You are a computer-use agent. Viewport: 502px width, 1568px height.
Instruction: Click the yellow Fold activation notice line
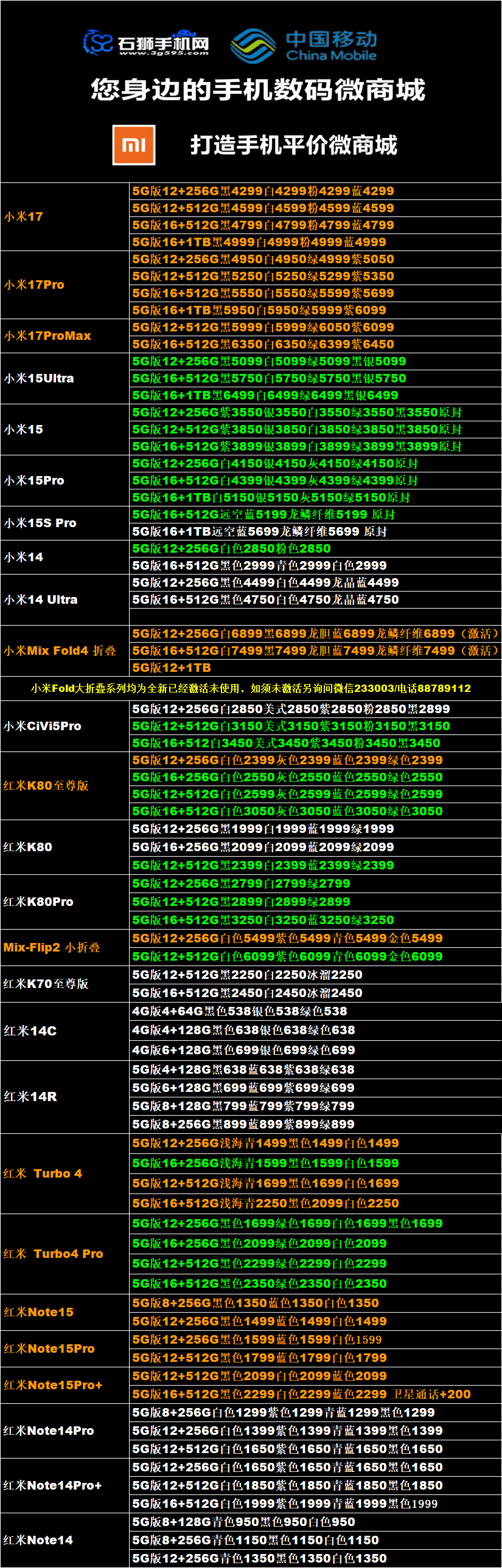tap(251, 688)
